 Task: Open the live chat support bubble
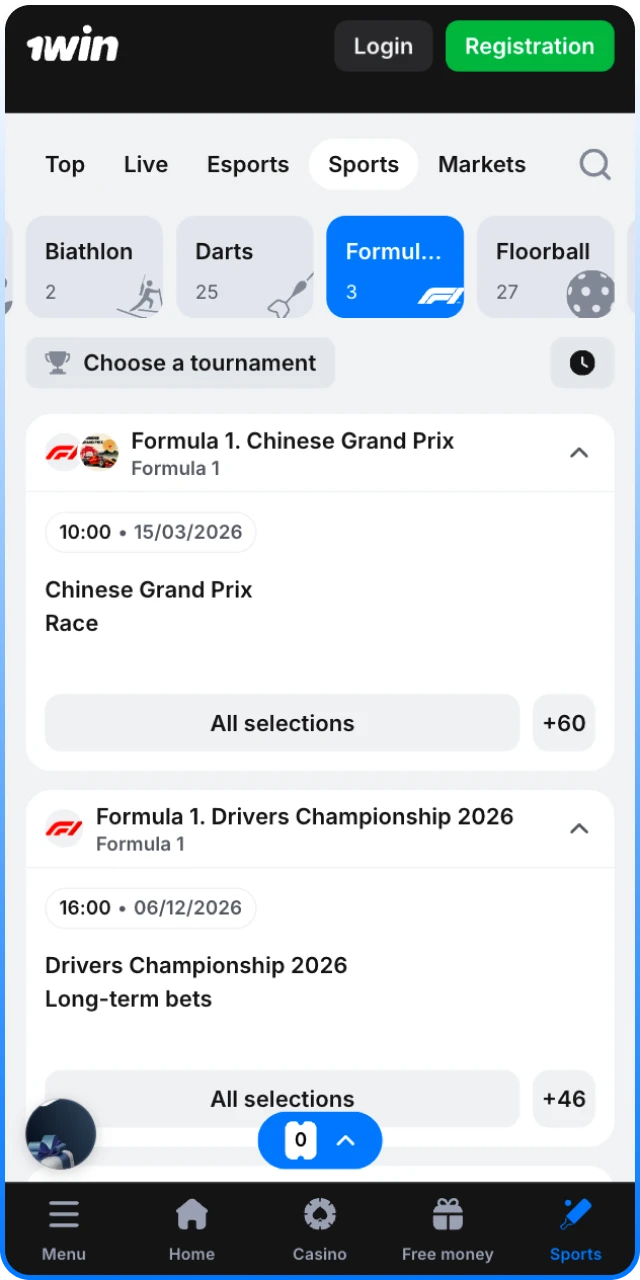(60, 1134)
